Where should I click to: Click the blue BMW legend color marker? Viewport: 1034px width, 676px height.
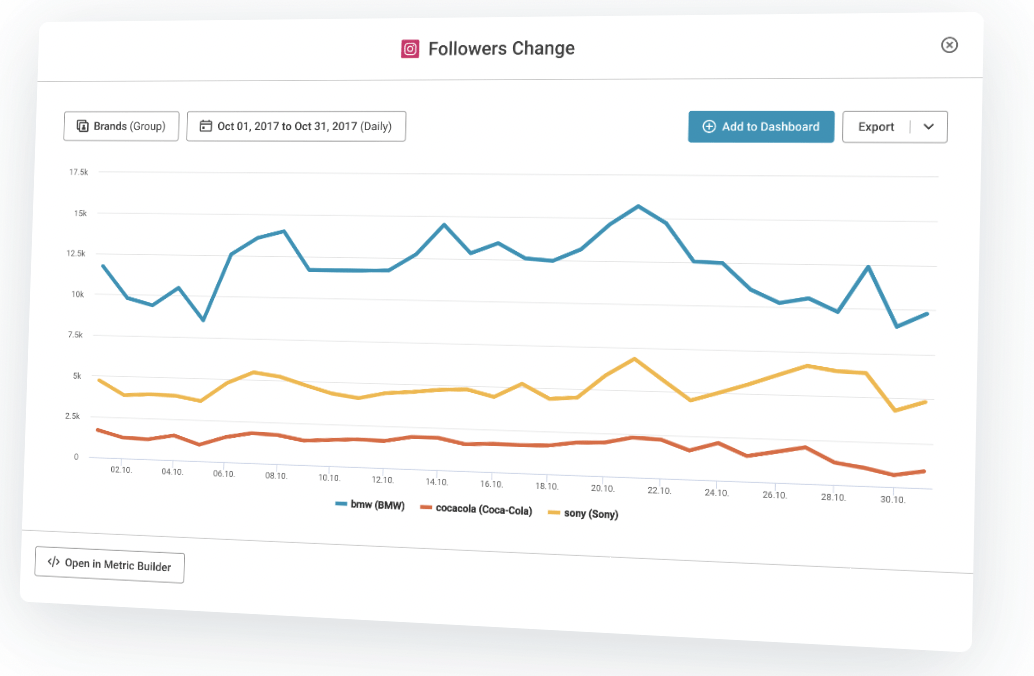pyautogui.click(x=341, y=503)
